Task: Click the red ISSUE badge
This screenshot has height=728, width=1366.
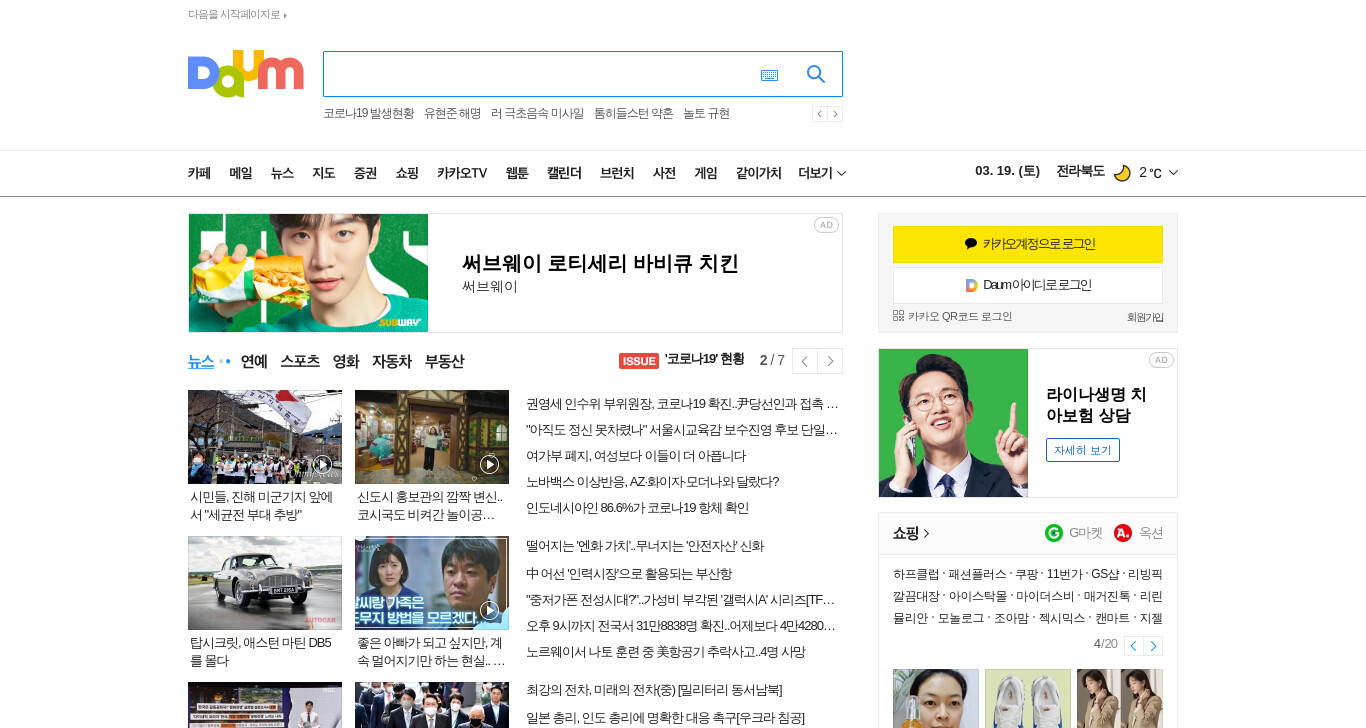Action: click(x=639, y=361)
